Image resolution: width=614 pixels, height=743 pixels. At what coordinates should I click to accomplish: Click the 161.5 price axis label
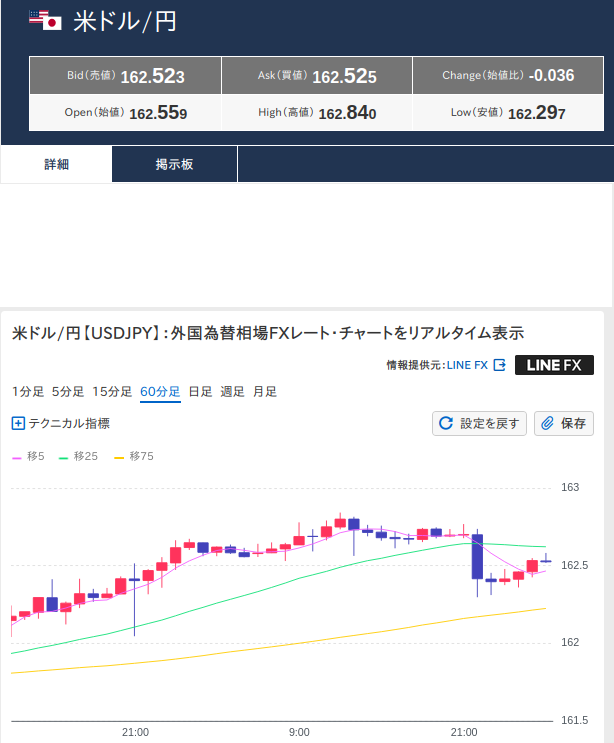tap(574, 720)
